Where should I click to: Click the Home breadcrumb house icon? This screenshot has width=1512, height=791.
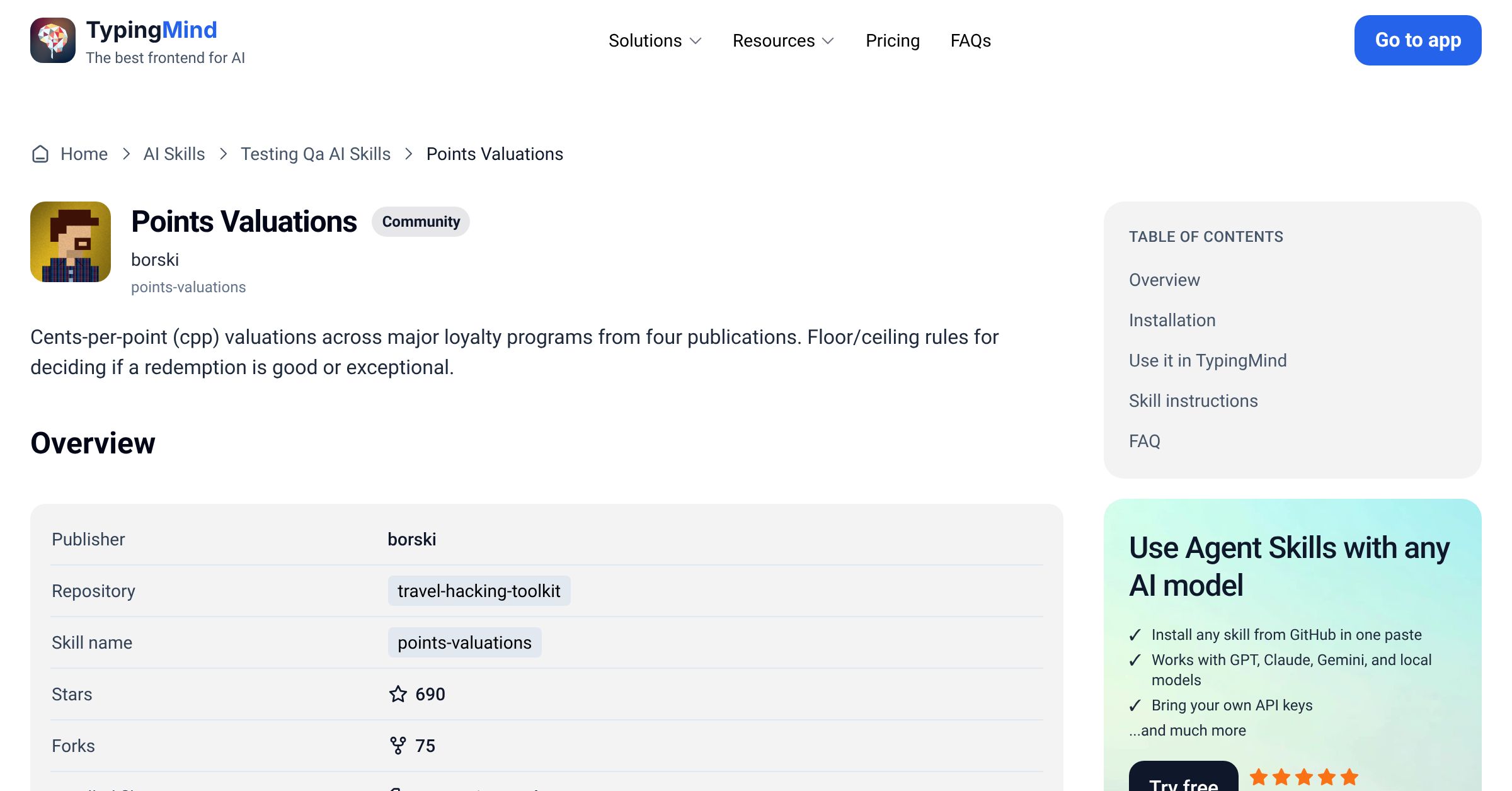click(40, 154)
